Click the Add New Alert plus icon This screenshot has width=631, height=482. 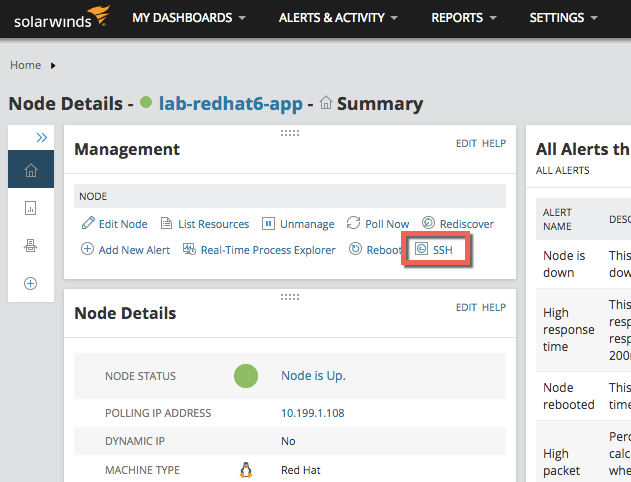point(87,249)
